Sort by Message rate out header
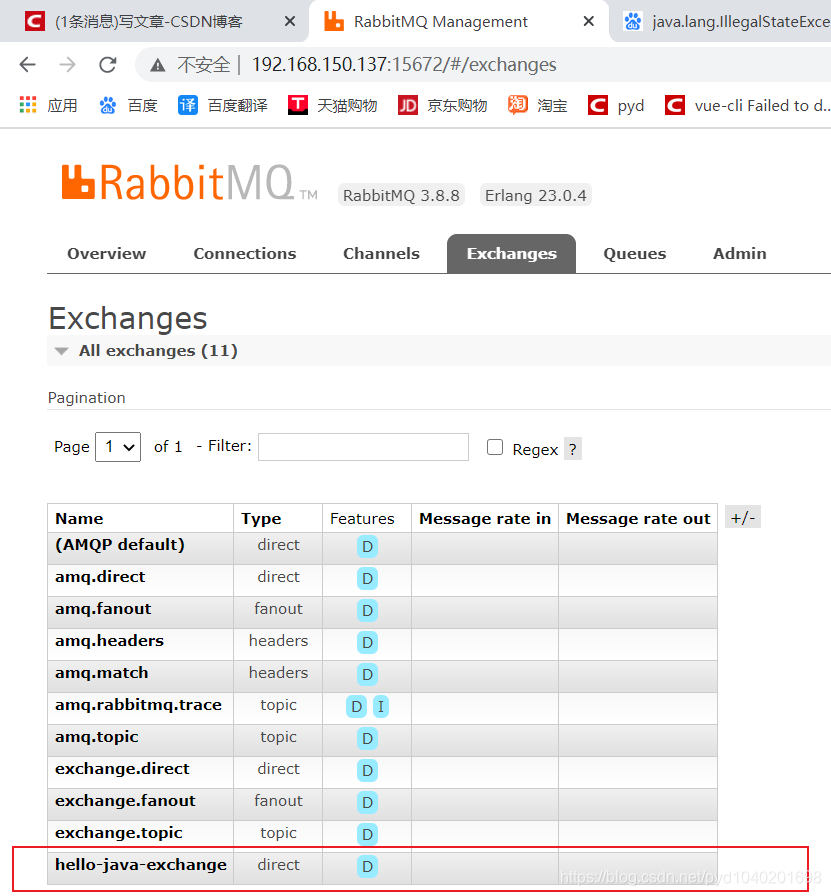Viewport: 831px width, 896px height. (638, 518)
